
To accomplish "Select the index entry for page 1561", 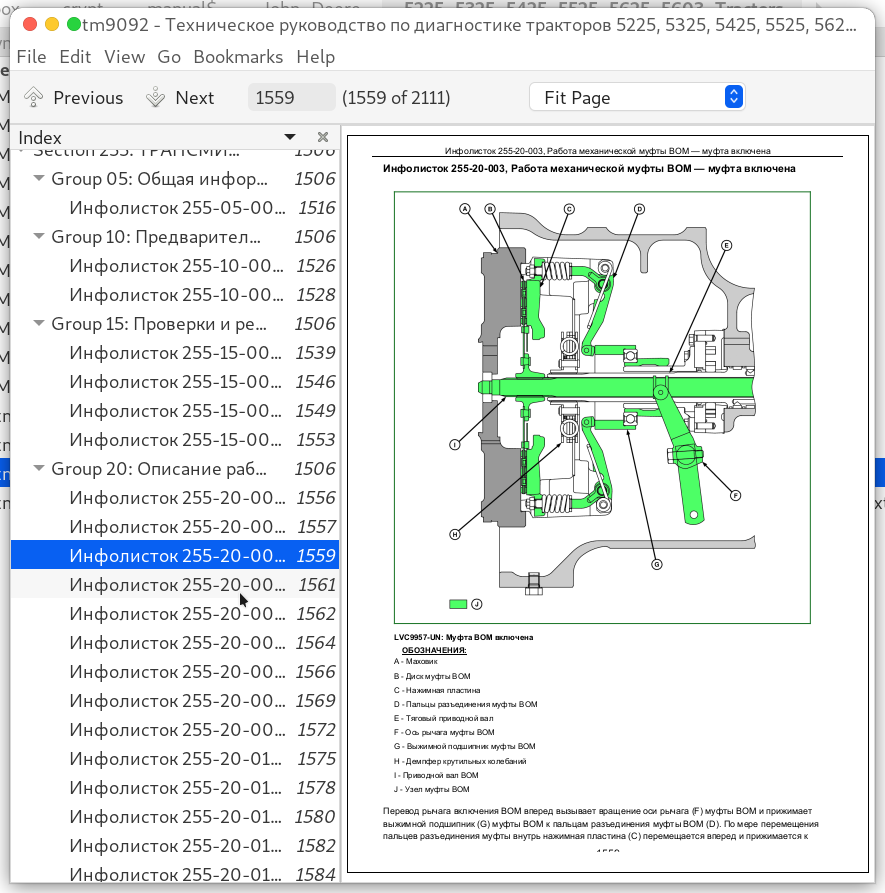I will pos(177,584).
